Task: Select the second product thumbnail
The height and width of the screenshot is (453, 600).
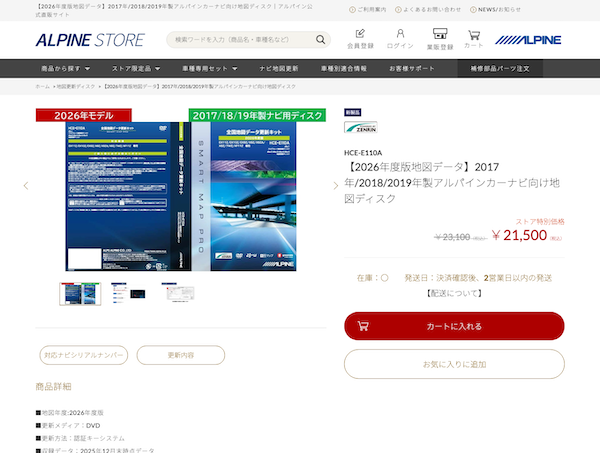Action: pos(129,293)
